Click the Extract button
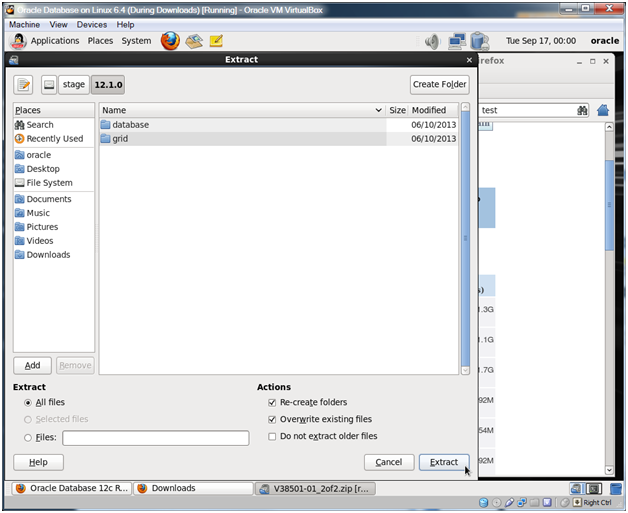Screen dimensions: 628x513 point(443,462)
